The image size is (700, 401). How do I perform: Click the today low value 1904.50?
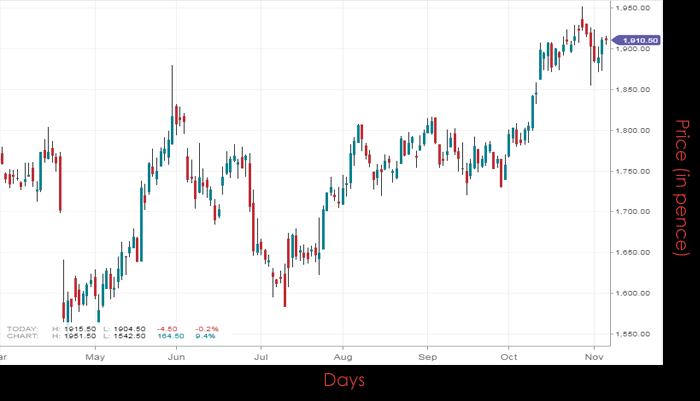click(128, 328)
